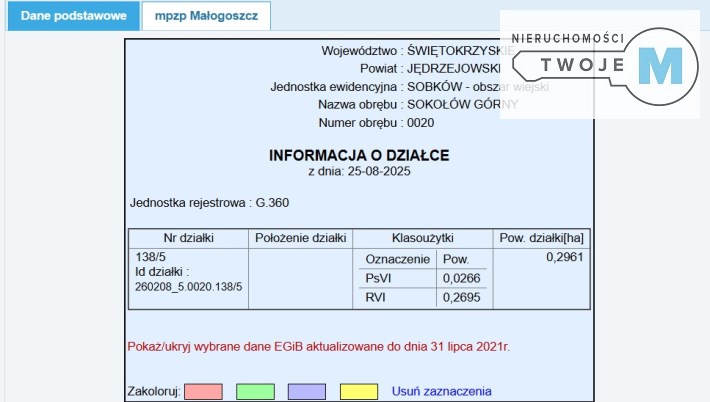Toggle the red Pokaż/ukryj wybrane dane EGiB link
Viewport: 710px width, 402px height.
click(318, 347)
